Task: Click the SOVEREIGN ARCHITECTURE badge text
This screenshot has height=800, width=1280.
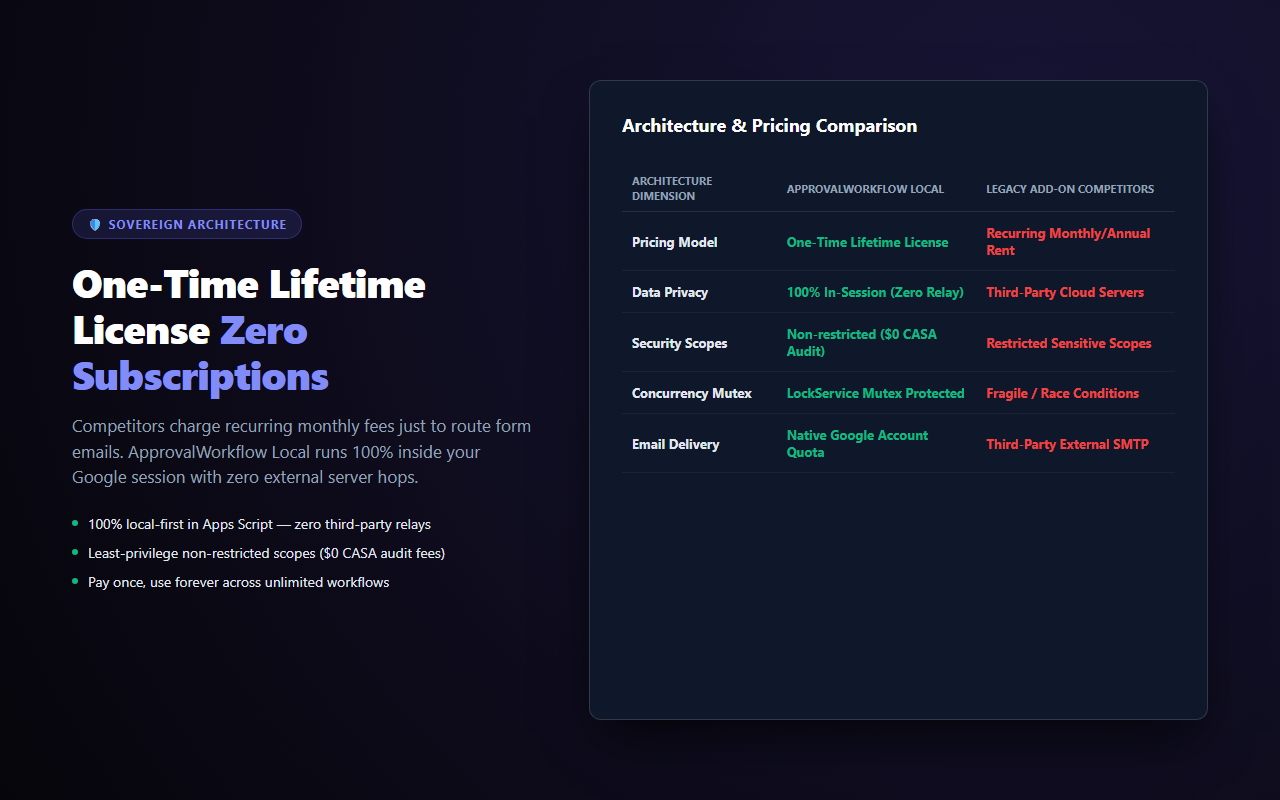Action: click(x=197, y=225)
